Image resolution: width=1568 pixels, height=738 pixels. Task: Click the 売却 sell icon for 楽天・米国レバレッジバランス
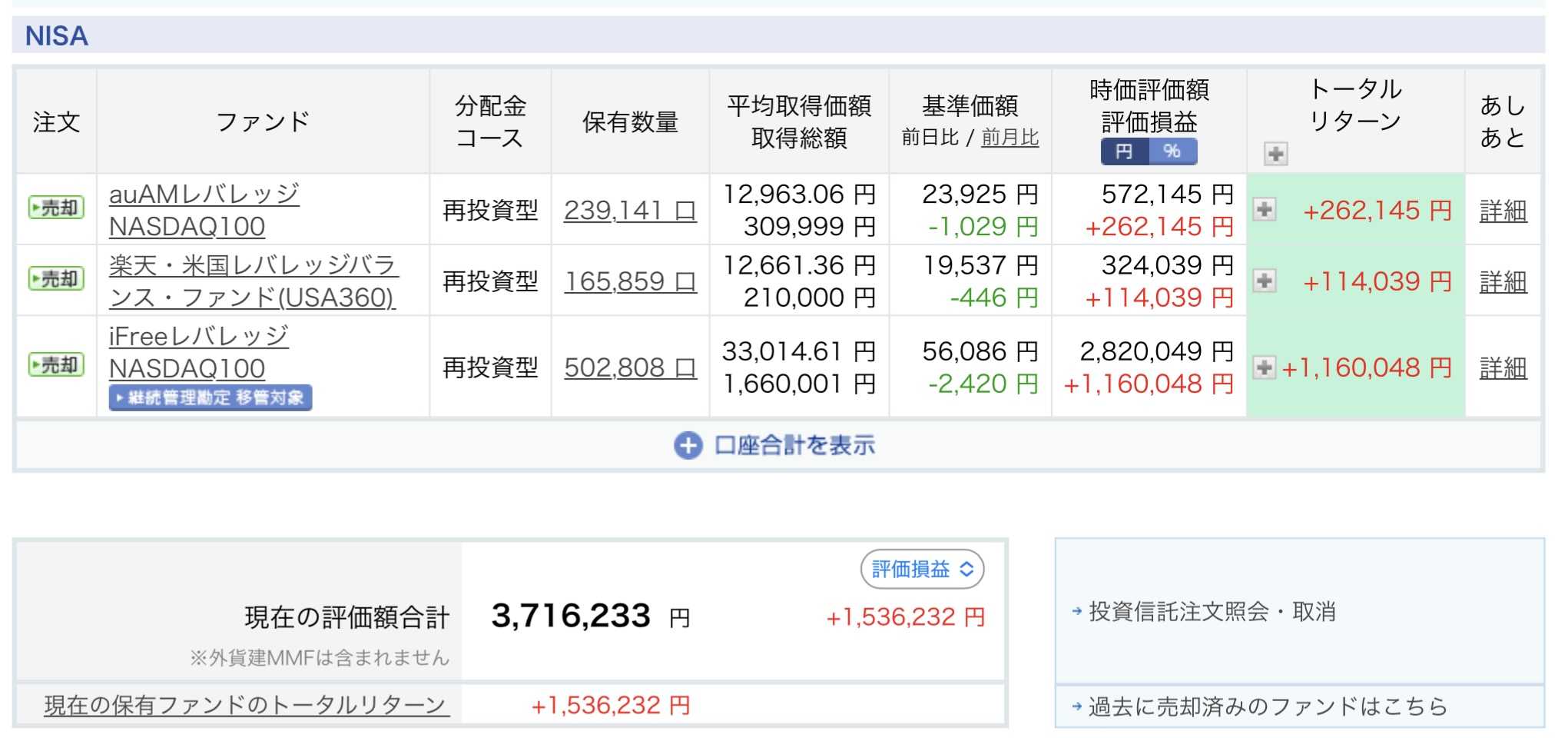(x=56, y=279)
